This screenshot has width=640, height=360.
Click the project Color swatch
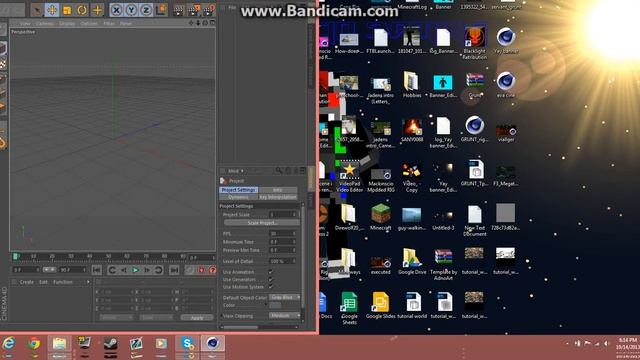[x=275, y=305]
